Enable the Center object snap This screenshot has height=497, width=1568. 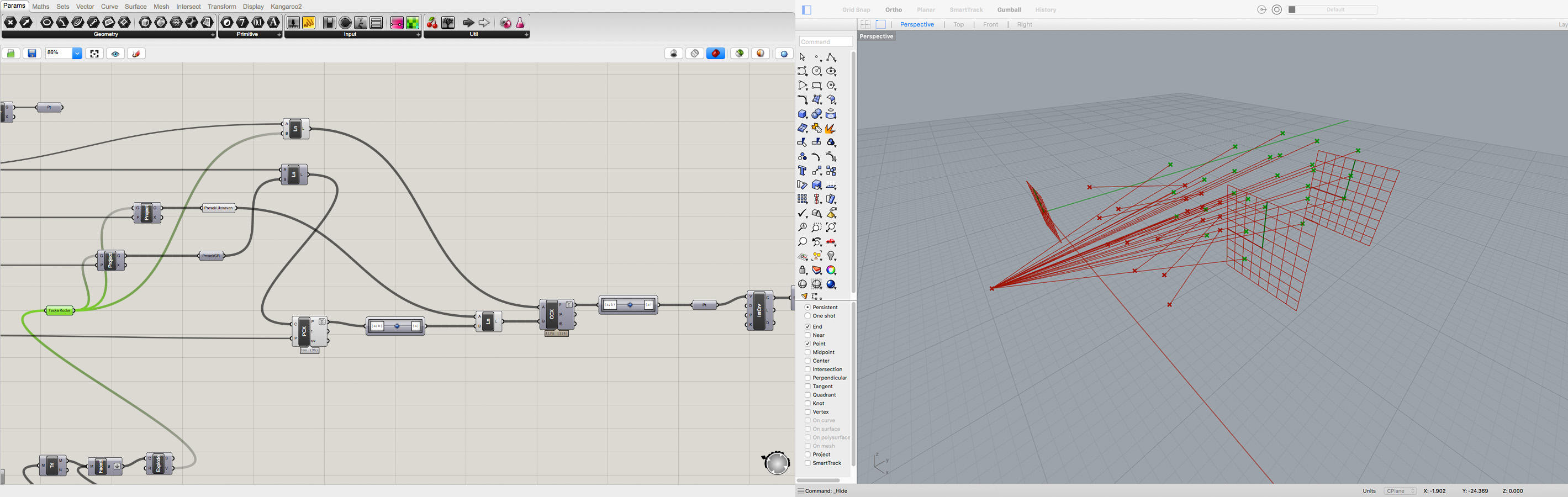[x=807, y=361]
